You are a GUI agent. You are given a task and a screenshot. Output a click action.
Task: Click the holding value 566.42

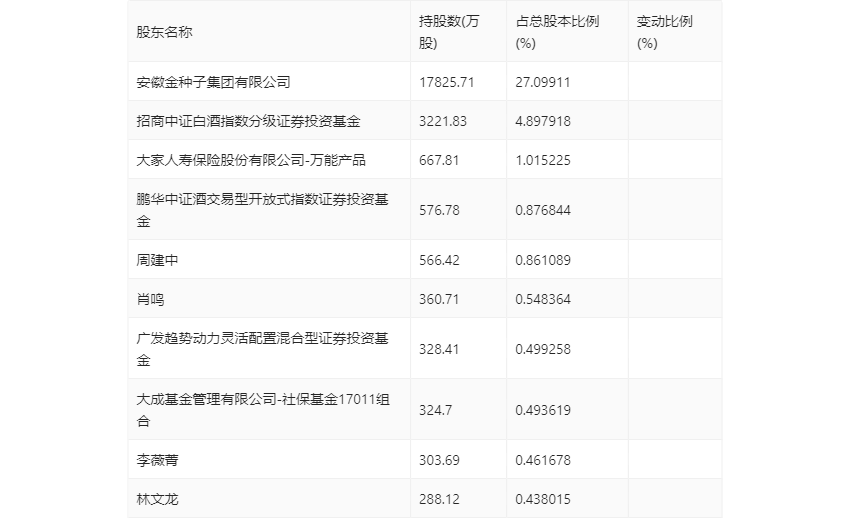click(x=439, y=260)
